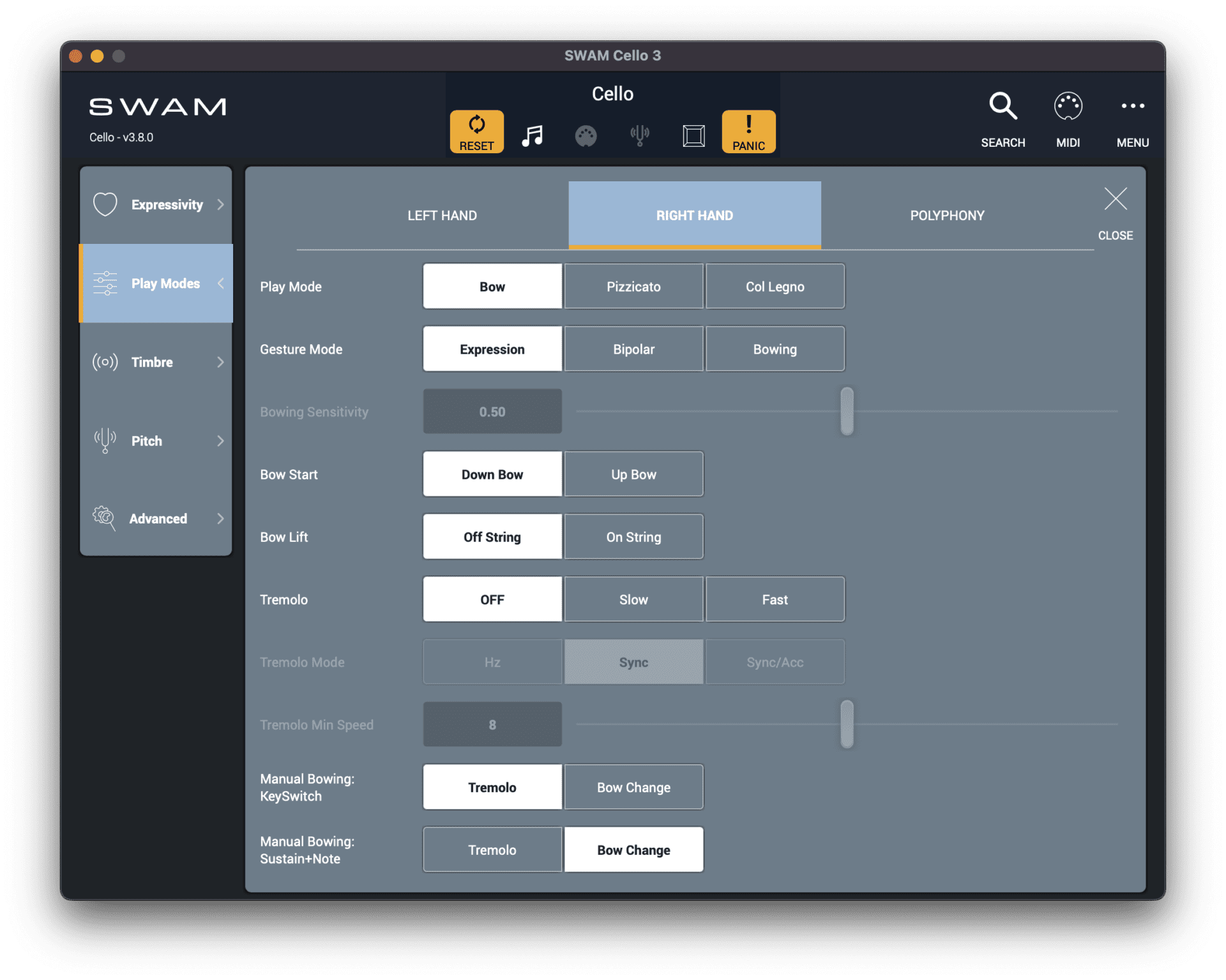
Task: Set Tremolo speed to Fast
Action: 775,599
